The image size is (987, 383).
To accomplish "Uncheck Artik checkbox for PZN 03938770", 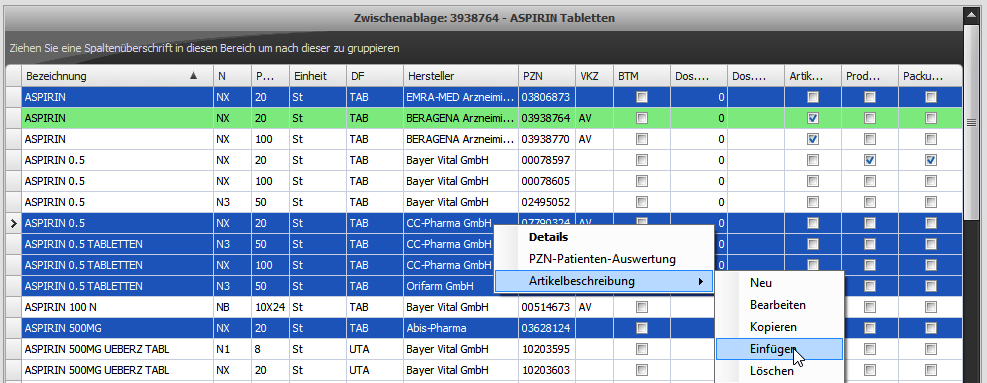I will [x=813, y=139].
